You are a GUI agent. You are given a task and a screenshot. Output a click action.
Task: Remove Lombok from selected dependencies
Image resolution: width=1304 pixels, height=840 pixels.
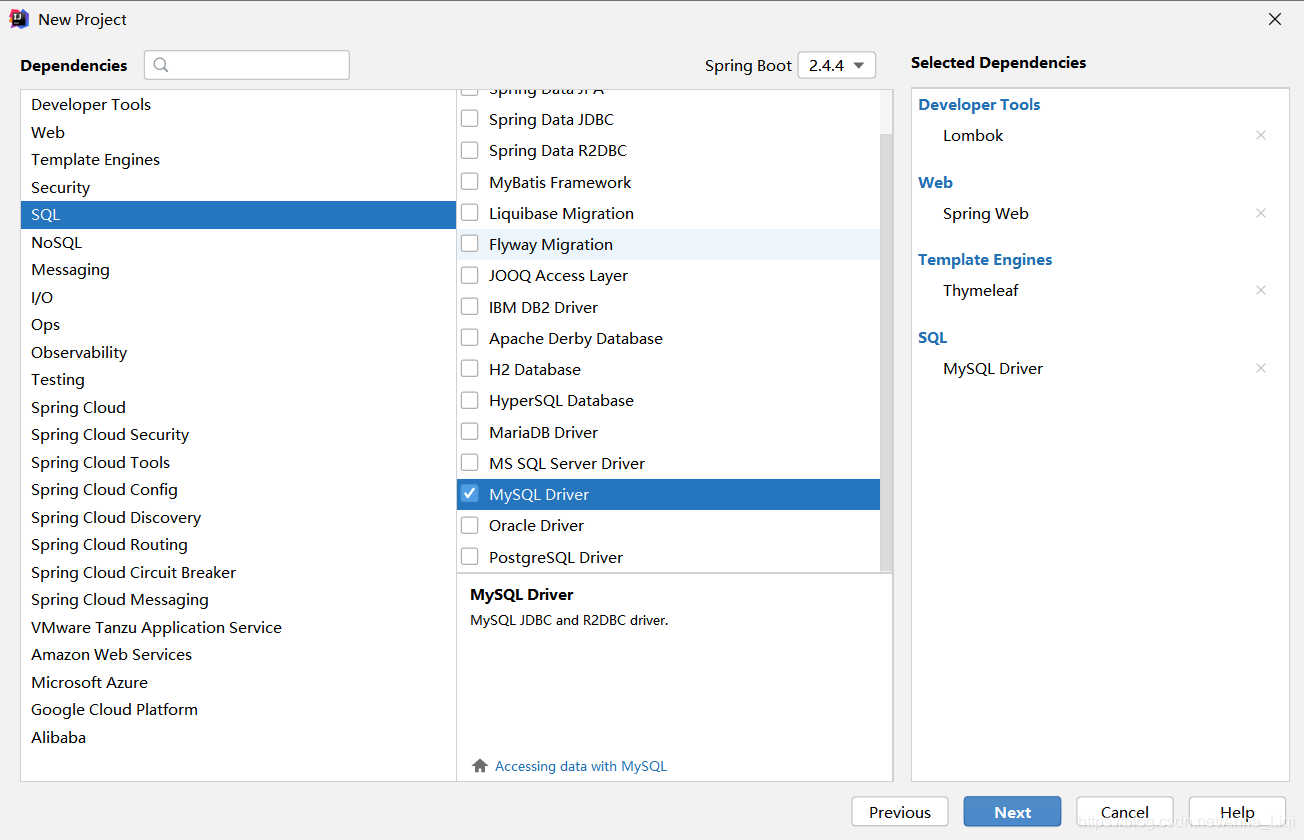click(x=1261, y=135)
